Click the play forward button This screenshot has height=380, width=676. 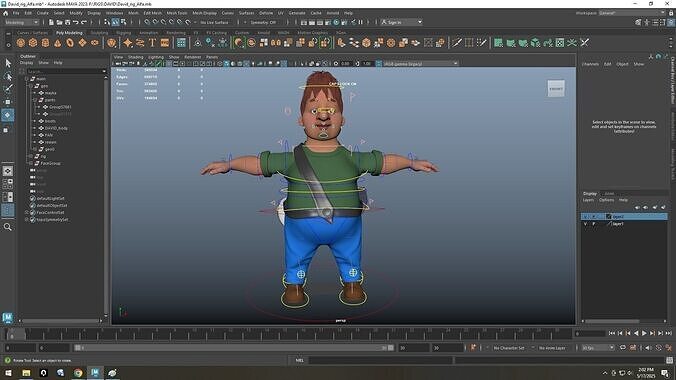(644, 333)
